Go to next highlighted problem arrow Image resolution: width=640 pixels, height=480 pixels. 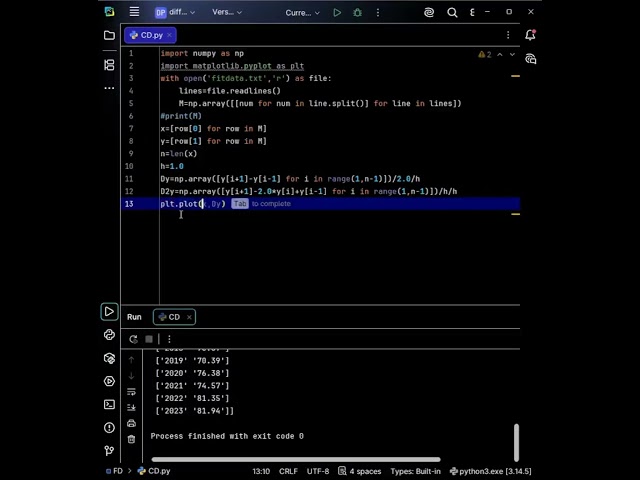512,54
